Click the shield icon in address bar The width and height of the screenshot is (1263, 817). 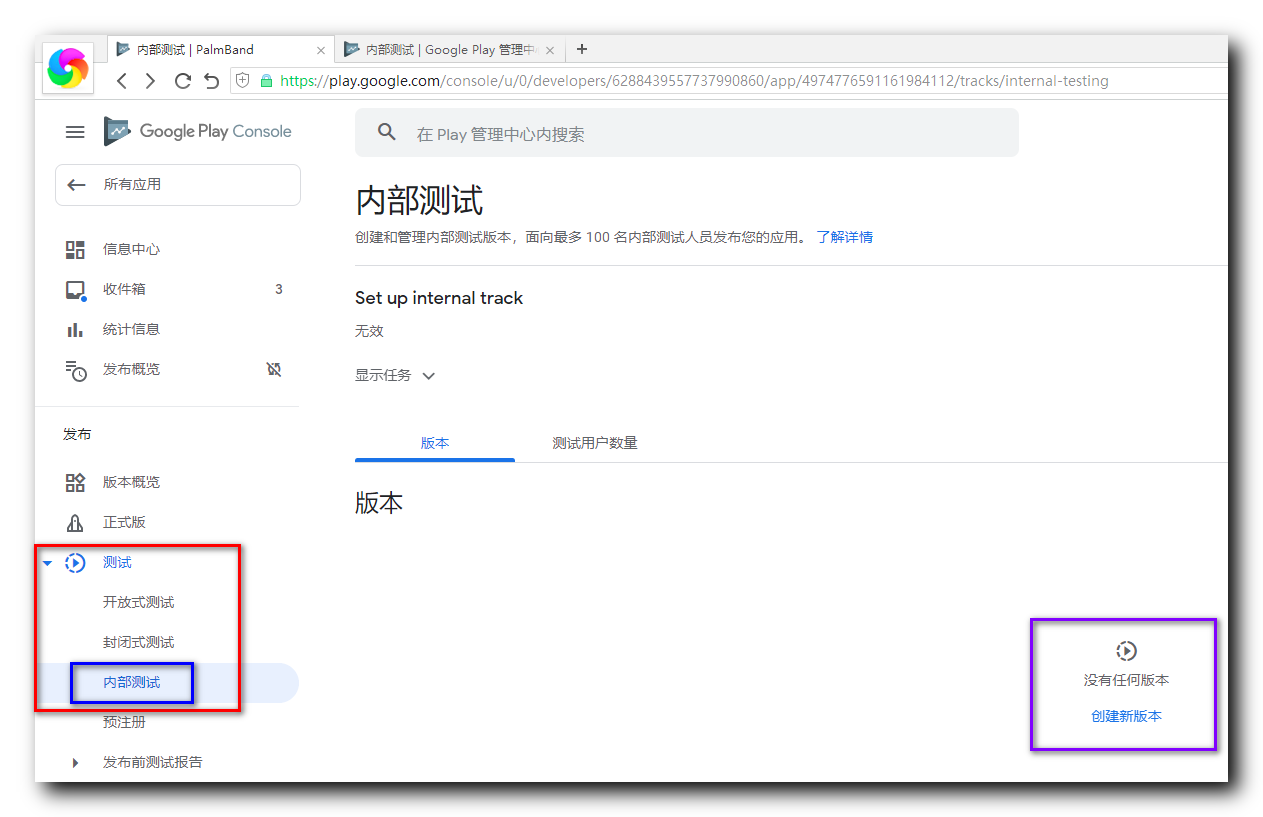coord(243,81)
